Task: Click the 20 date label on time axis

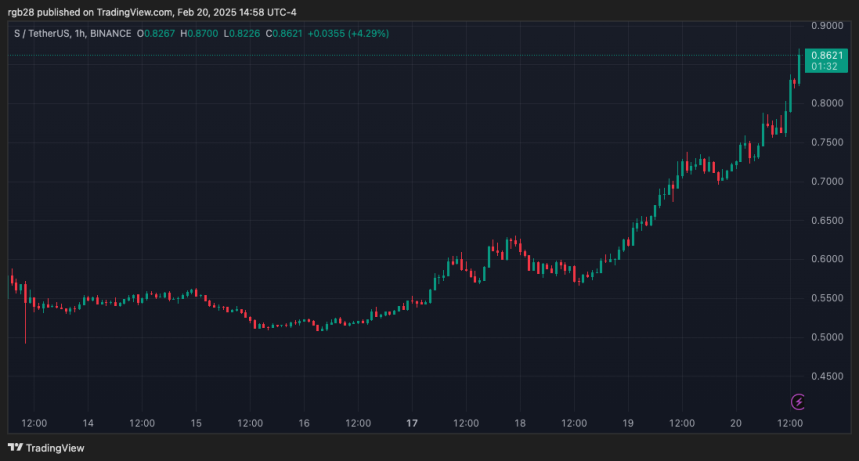Action: click(x=736, y=423)
